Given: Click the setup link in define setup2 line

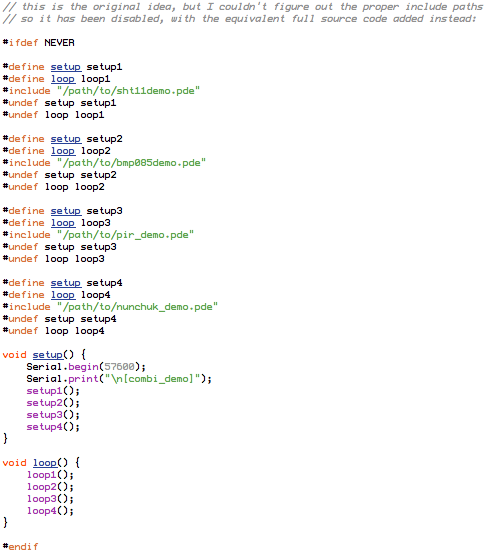Looking at the screenshot, I should click(66, 139).
